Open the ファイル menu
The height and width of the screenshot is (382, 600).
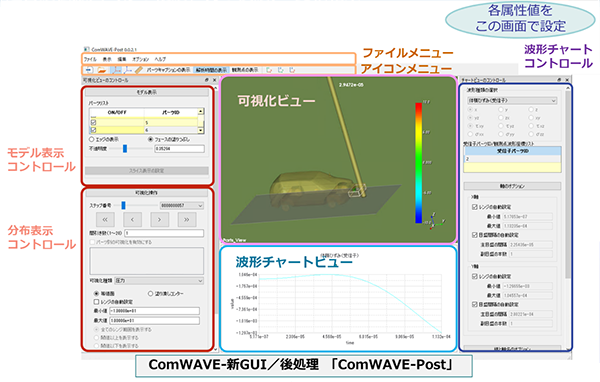[x=90, y=59]
